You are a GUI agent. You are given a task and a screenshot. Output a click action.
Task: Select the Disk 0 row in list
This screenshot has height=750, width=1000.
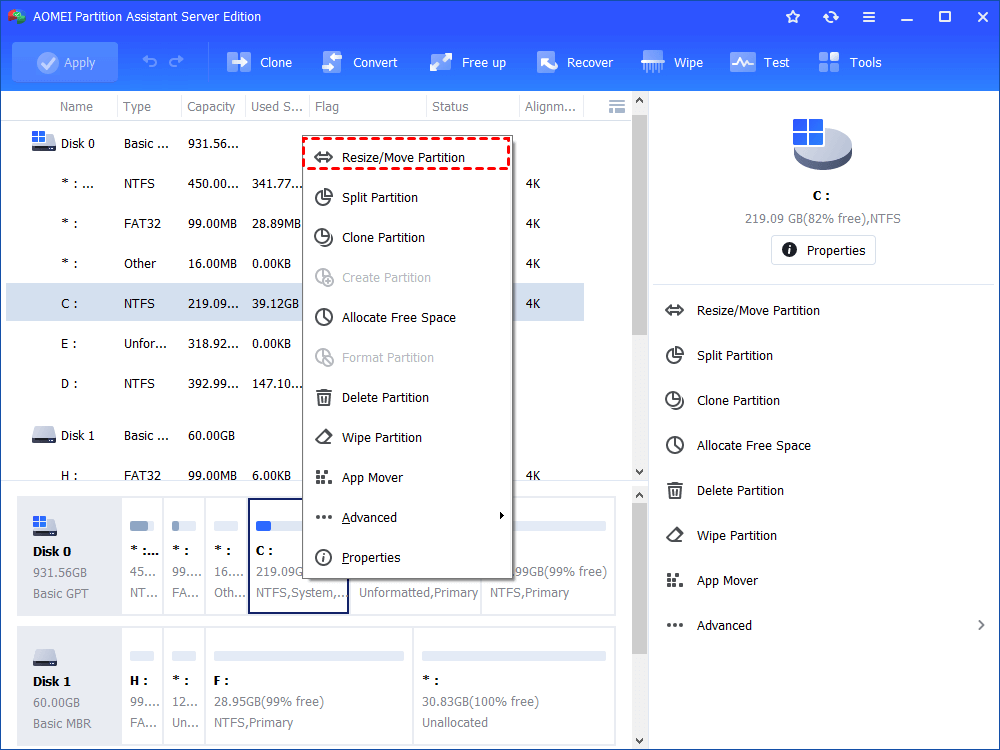coord(295,143)
